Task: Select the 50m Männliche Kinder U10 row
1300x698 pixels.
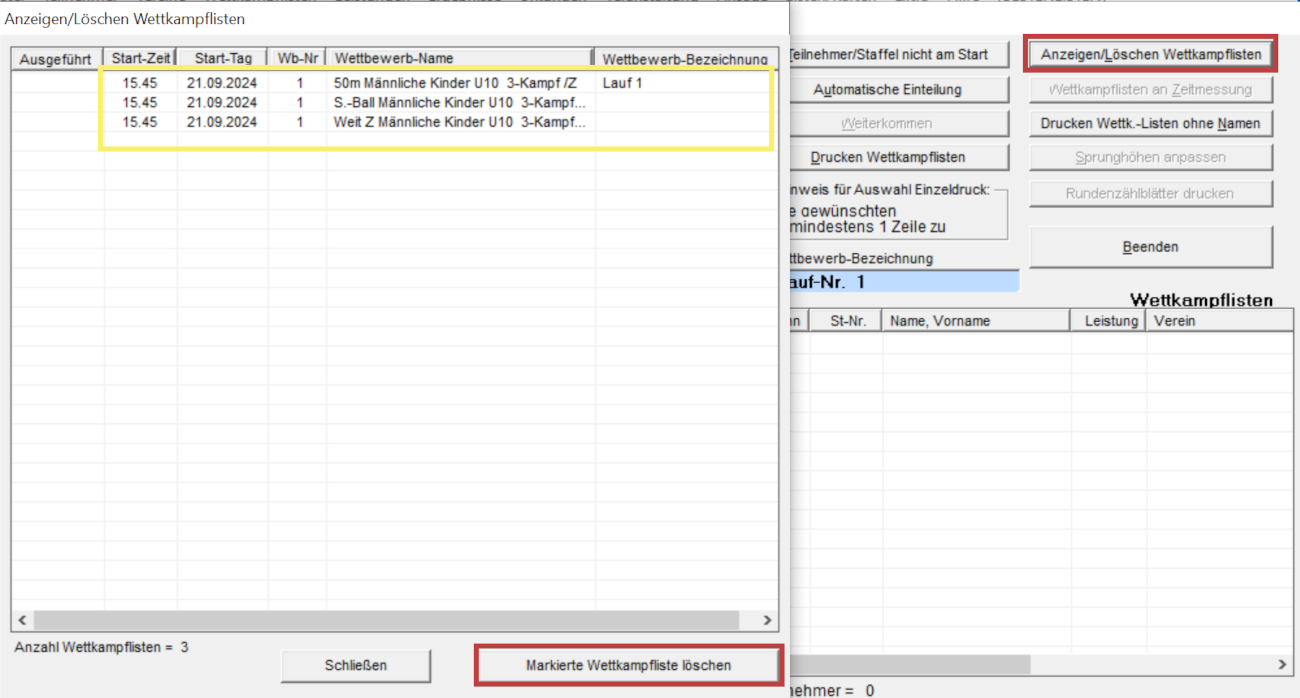Action: click(454, 83)
